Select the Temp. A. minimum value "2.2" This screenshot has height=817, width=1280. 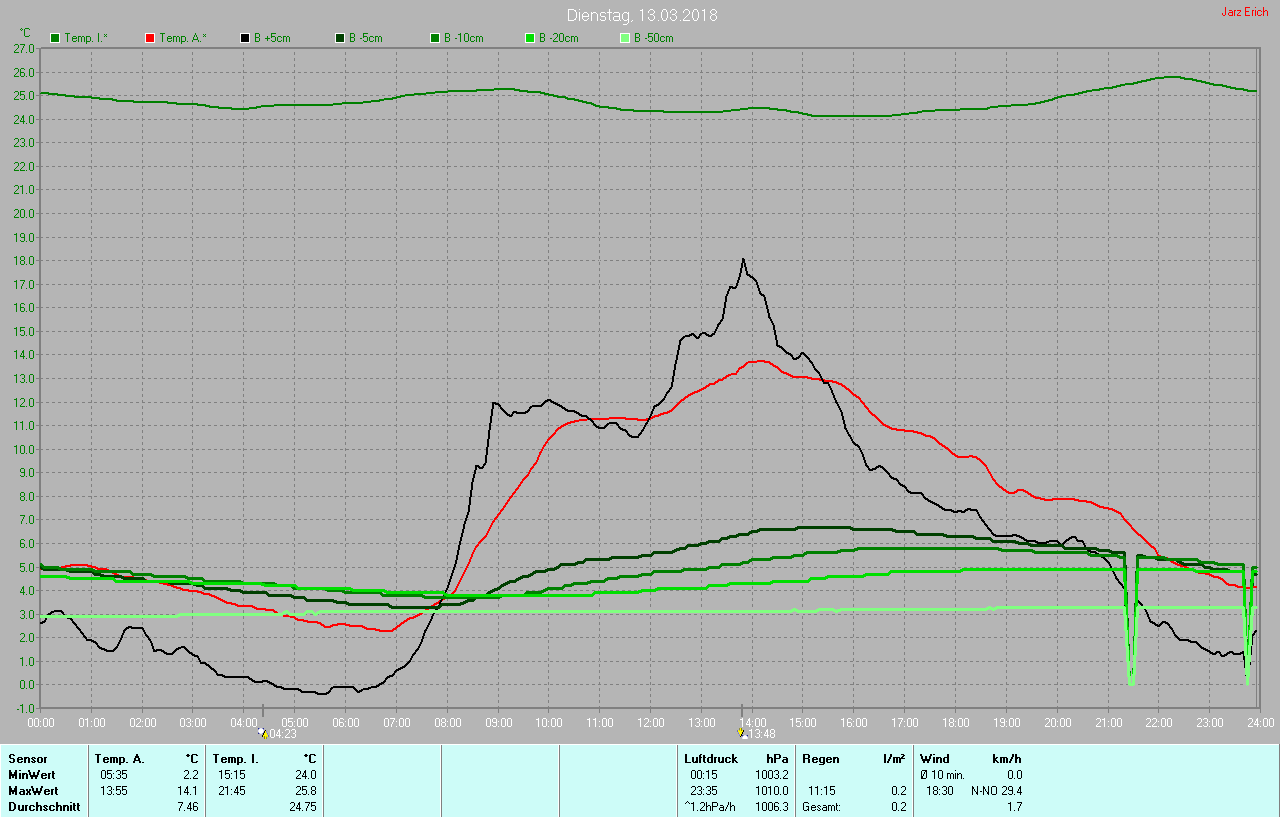[190, 775]
